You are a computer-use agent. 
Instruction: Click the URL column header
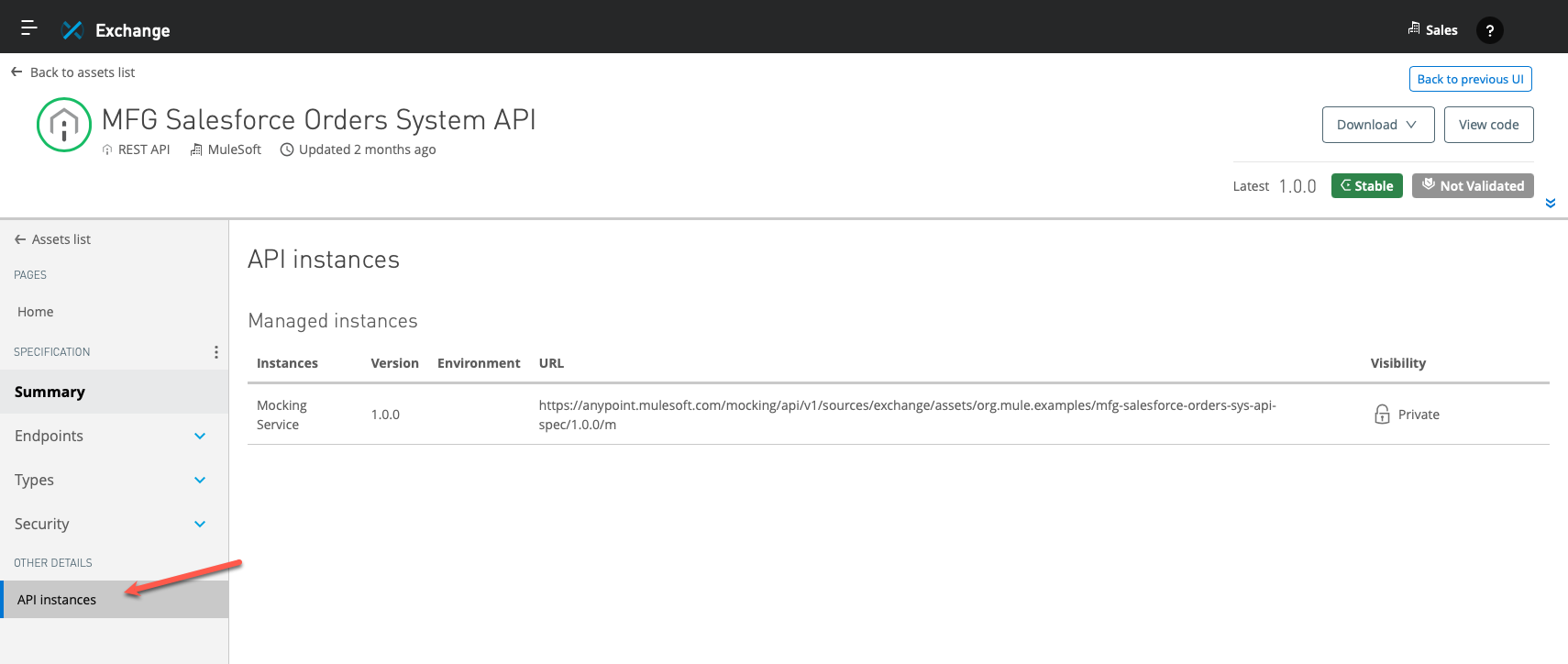tap(551, 363)
